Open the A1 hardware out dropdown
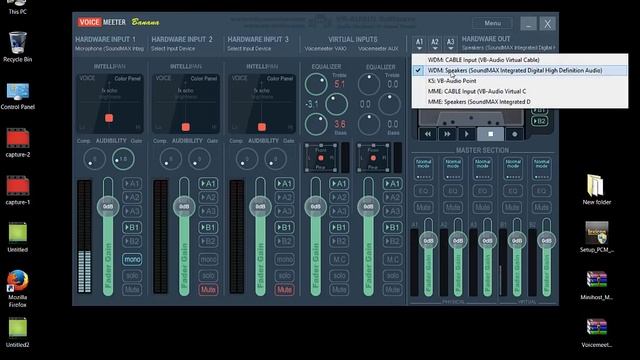Image resolution: width=640 pixels, height=360 pixels. point(419,43)
